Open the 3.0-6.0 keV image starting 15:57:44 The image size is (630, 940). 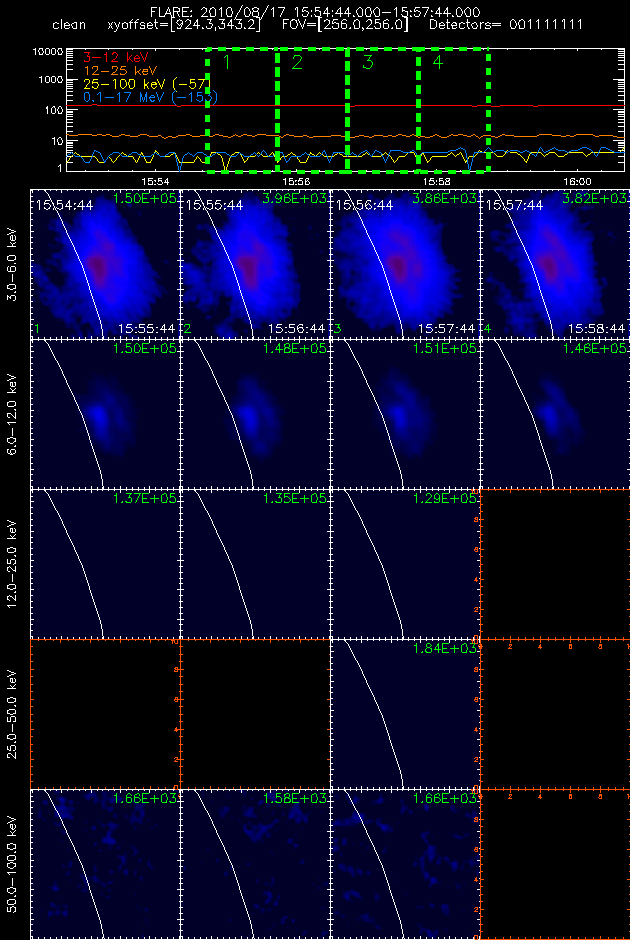point(555,262)
